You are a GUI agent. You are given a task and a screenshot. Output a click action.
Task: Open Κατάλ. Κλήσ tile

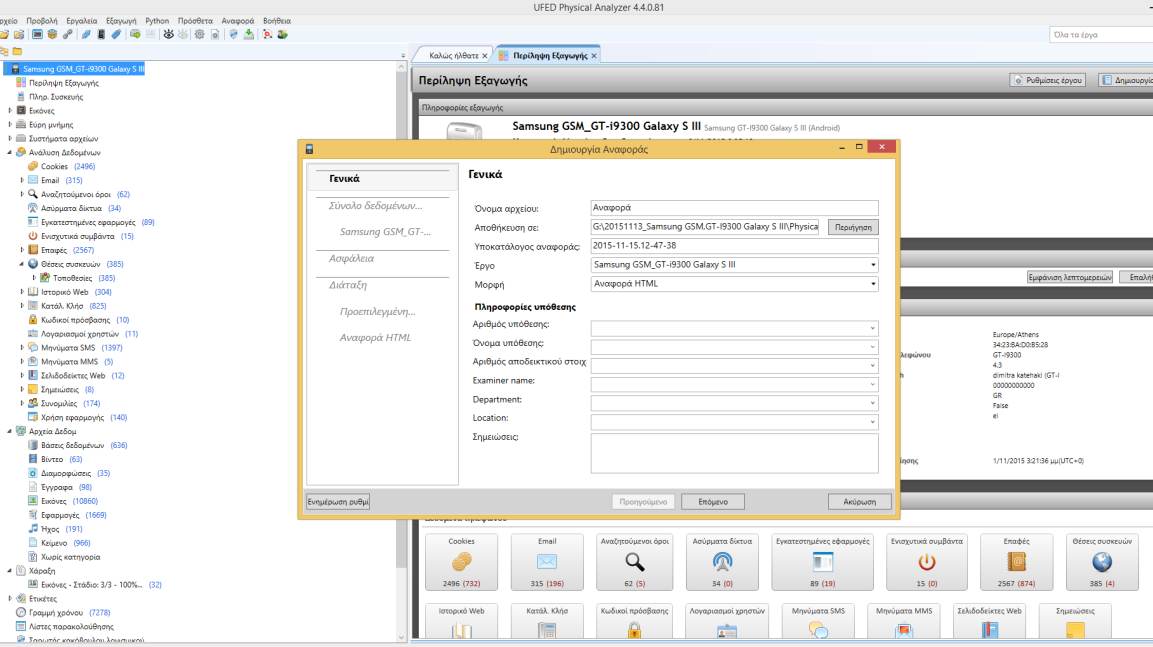tap(547, 622)
